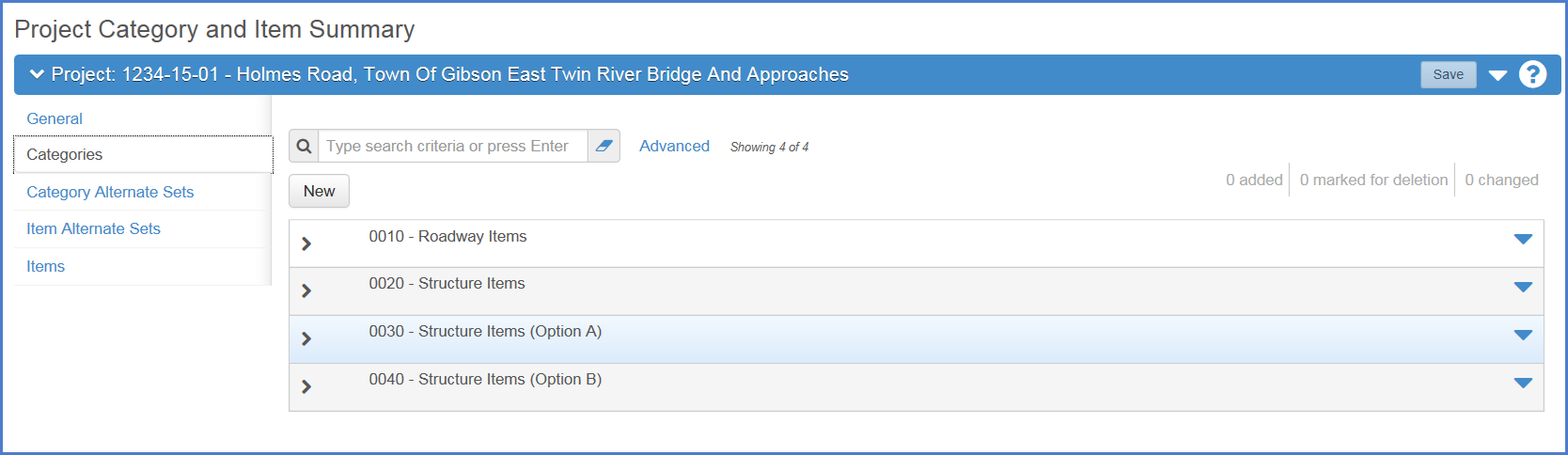Screen dimensions: 1568x455
Task: Open row actions menu for 0020 Structure Items
Action: click(1523, 287)
